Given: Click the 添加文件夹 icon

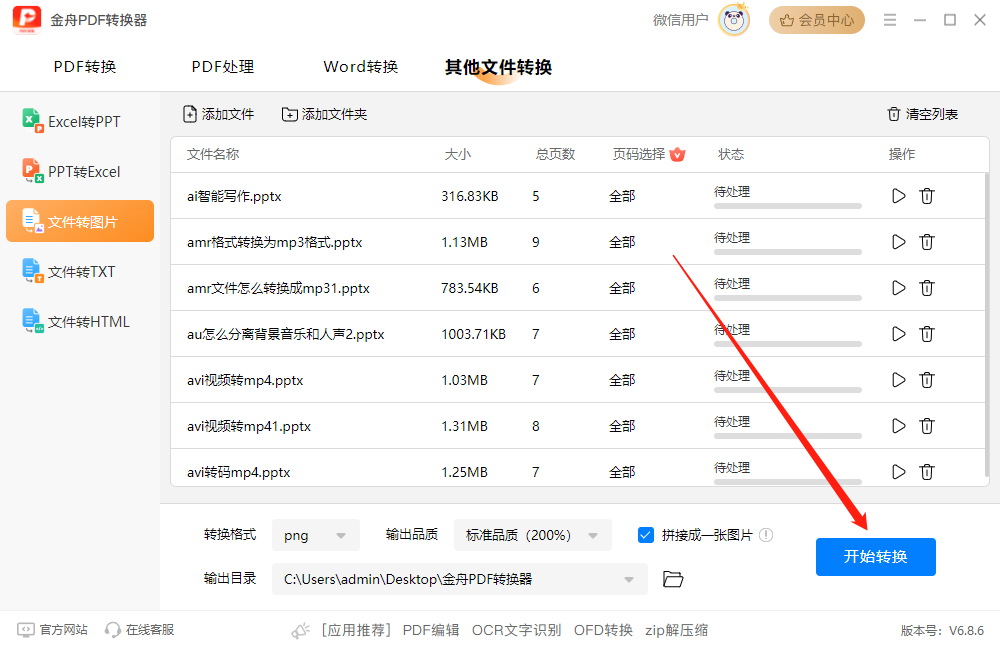Looking at the screenshot, I should coord(292,114).
